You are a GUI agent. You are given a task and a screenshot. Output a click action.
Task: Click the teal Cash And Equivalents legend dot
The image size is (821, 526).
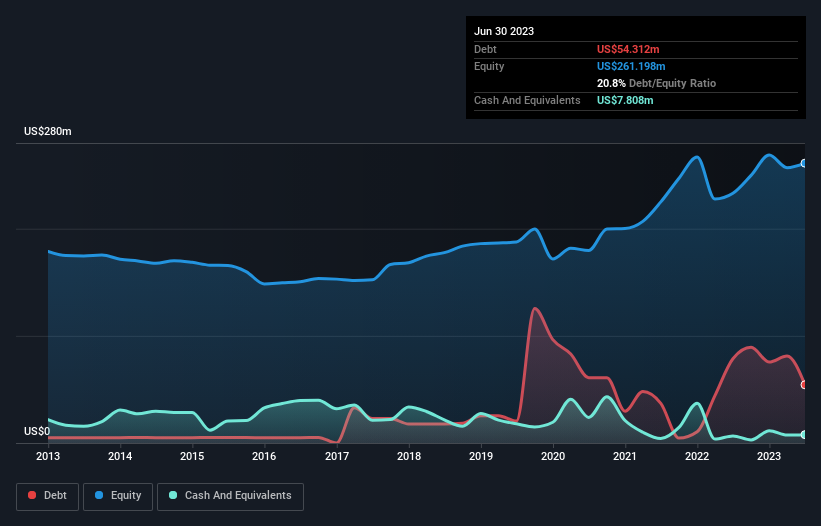[x=173, y=495]
